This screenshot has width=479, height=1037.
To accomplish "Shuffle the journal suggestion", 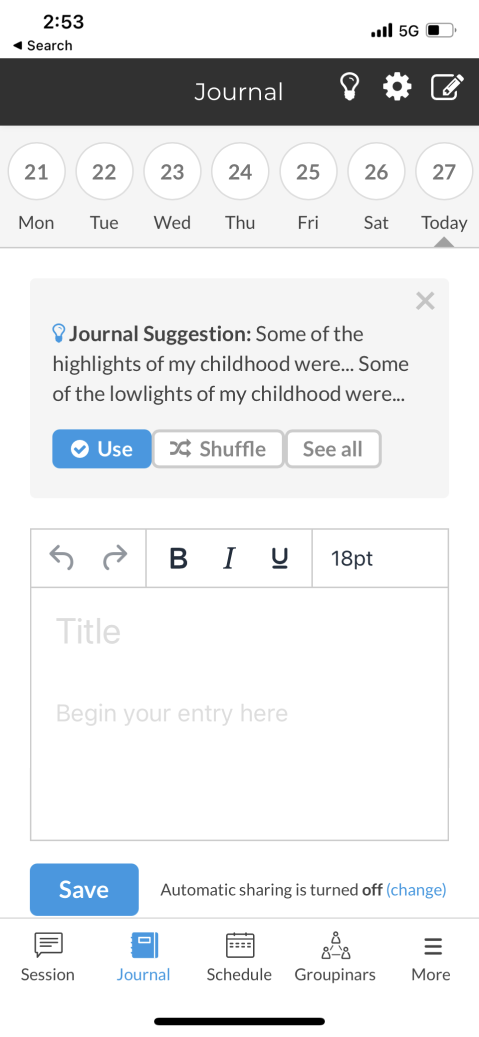I will click(218, 449).
